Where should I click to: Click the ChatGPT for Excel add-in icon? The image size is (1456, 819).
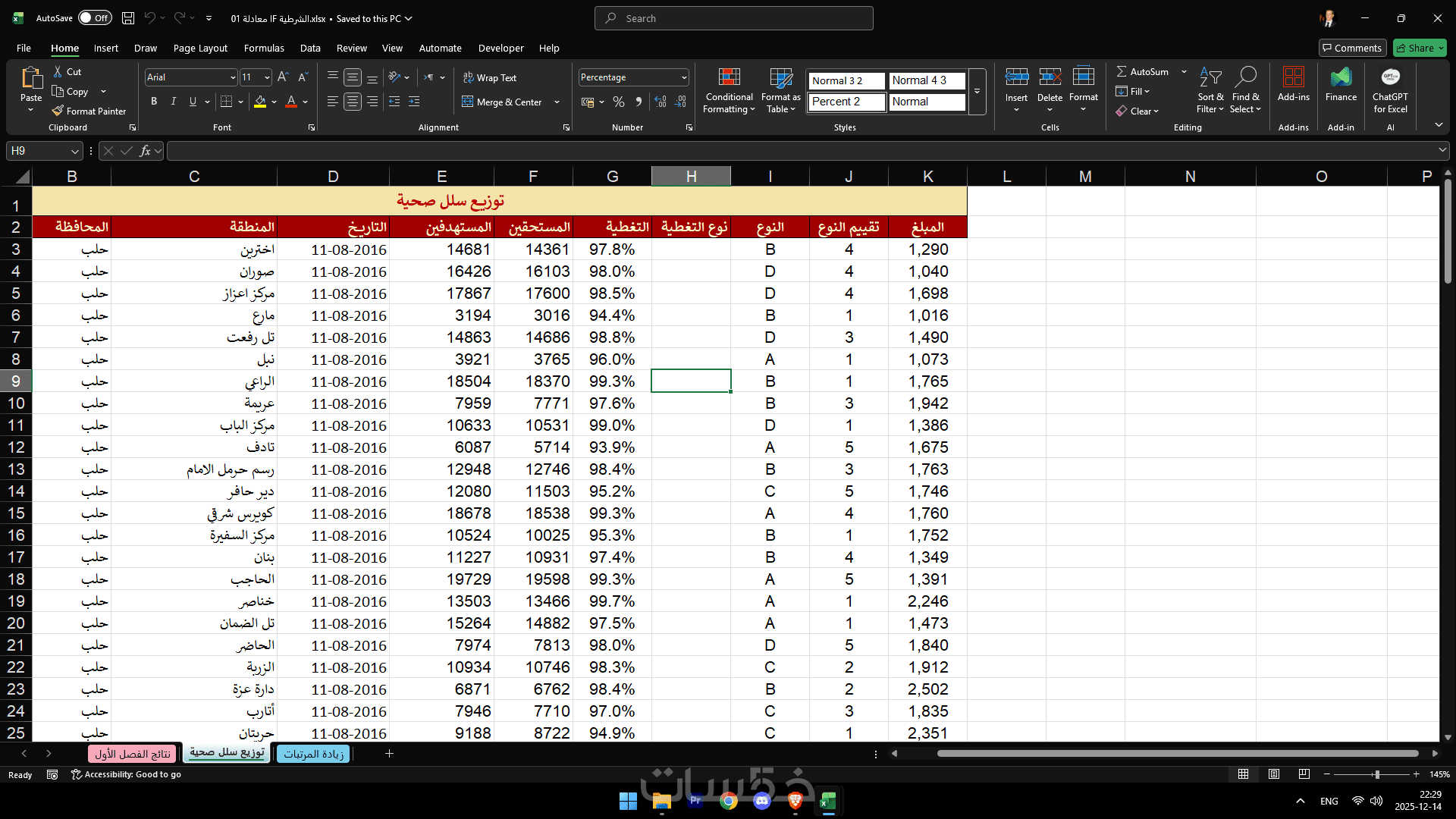1390,77
